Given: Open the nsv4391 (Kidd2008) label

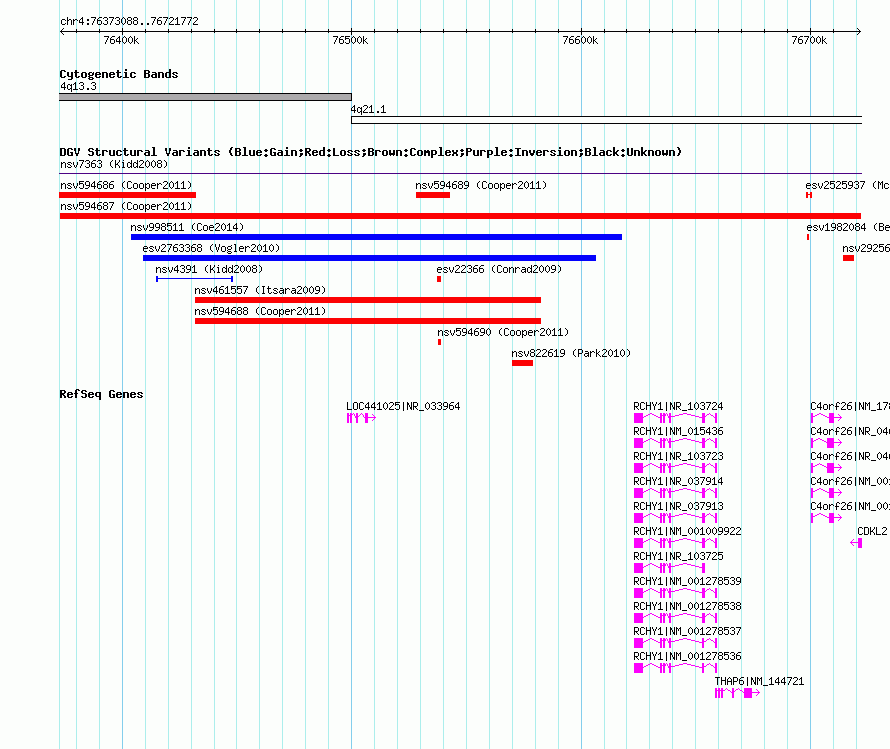Looking at the screenshot, I should pyautogui.click(x=209, y=269).
